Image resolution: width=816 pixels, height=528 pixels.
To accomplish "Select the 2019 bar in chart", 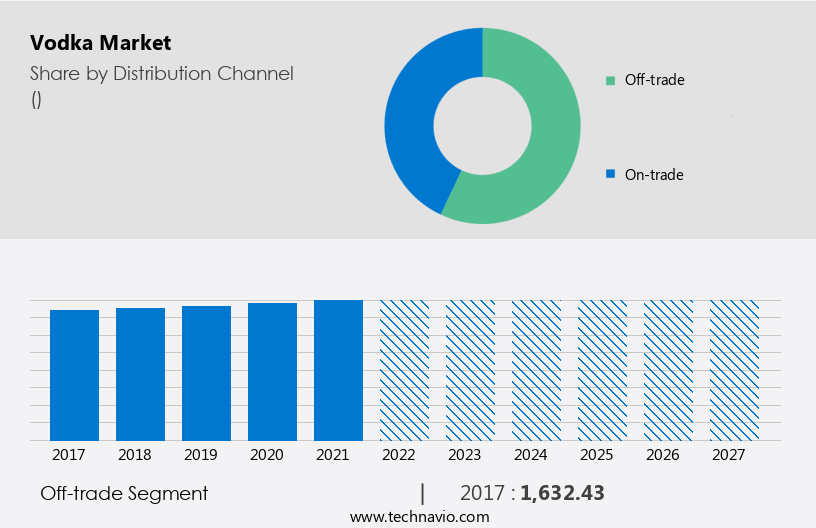I will (206, 373).
